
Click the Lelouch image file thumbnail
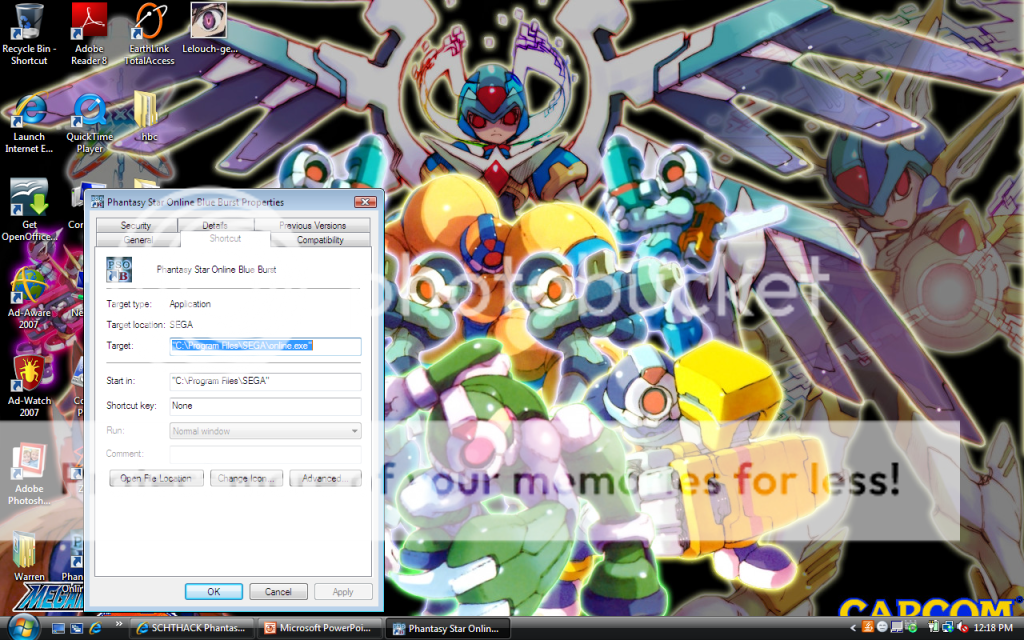click(208, 22)
